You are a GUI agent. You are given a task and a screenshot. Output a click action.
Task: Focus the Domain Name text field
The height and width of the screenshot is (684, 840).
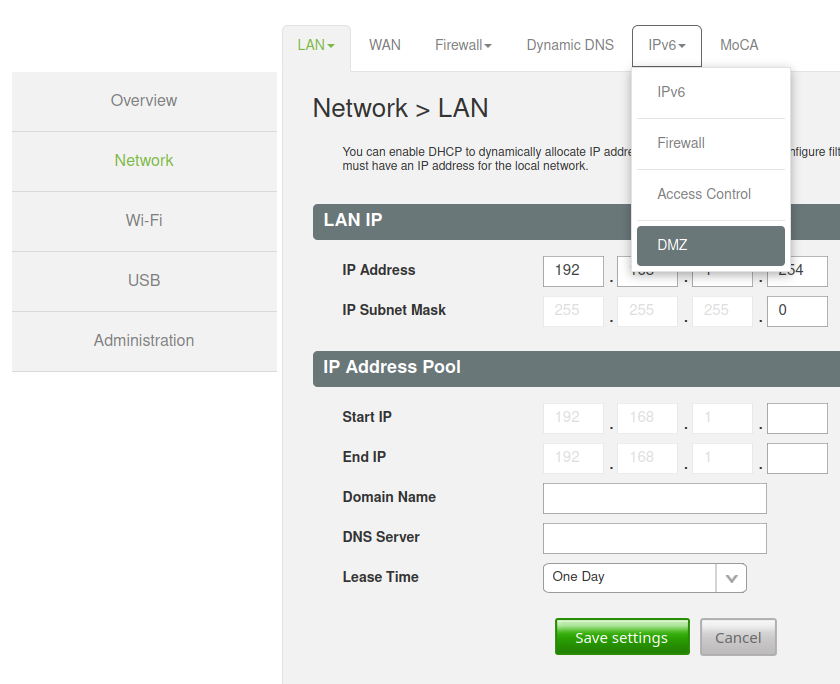coord(654,498)
